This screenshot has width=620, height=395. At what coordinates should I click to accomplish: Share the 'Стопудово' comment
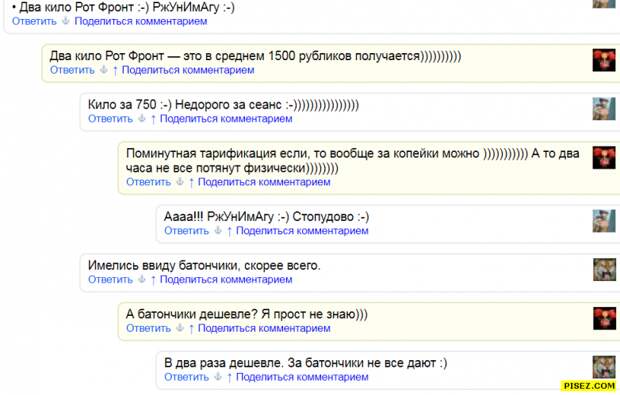click(x=302, y=231)
